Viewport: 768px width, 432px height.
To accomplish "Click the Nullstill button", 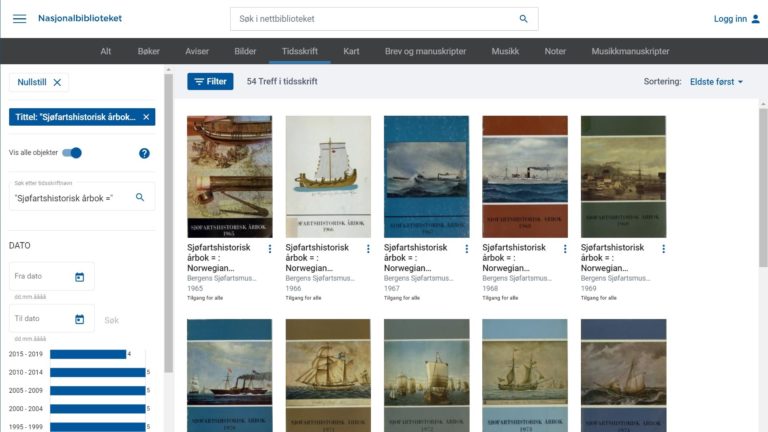I will 39,82.
